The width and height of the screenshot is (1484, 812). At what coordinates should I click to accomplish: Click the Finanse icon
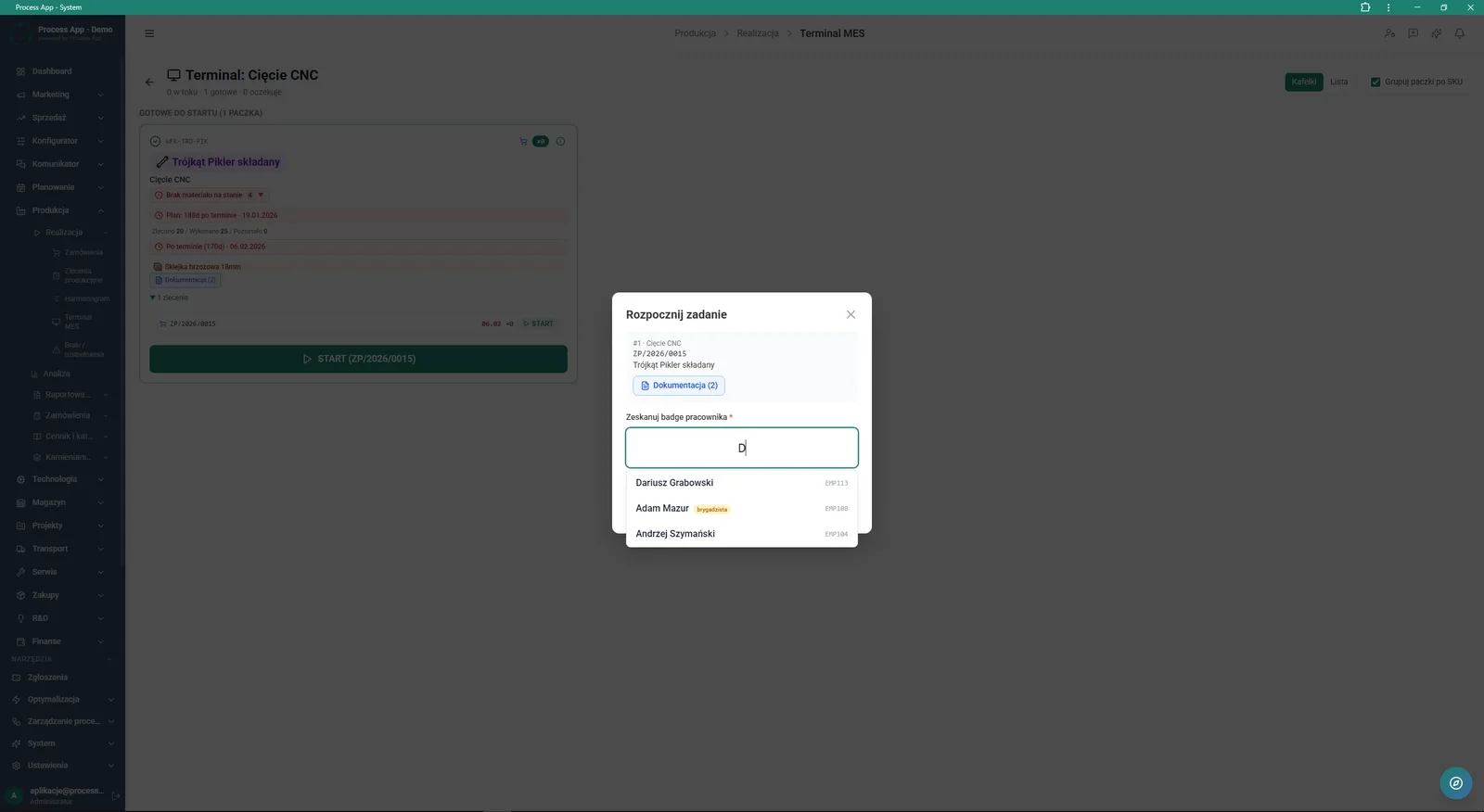(x=20, y=641)
